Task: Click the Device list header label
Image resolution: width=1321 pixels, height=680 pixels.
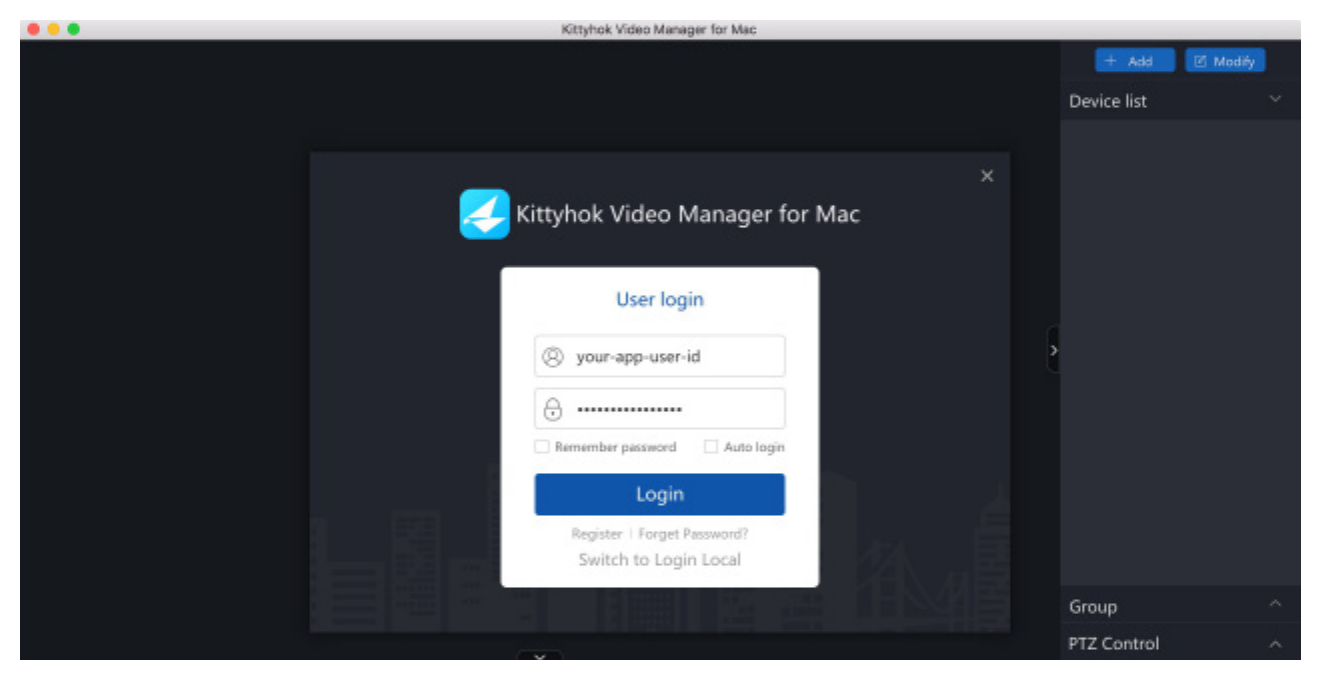Action: [1108, 101]
